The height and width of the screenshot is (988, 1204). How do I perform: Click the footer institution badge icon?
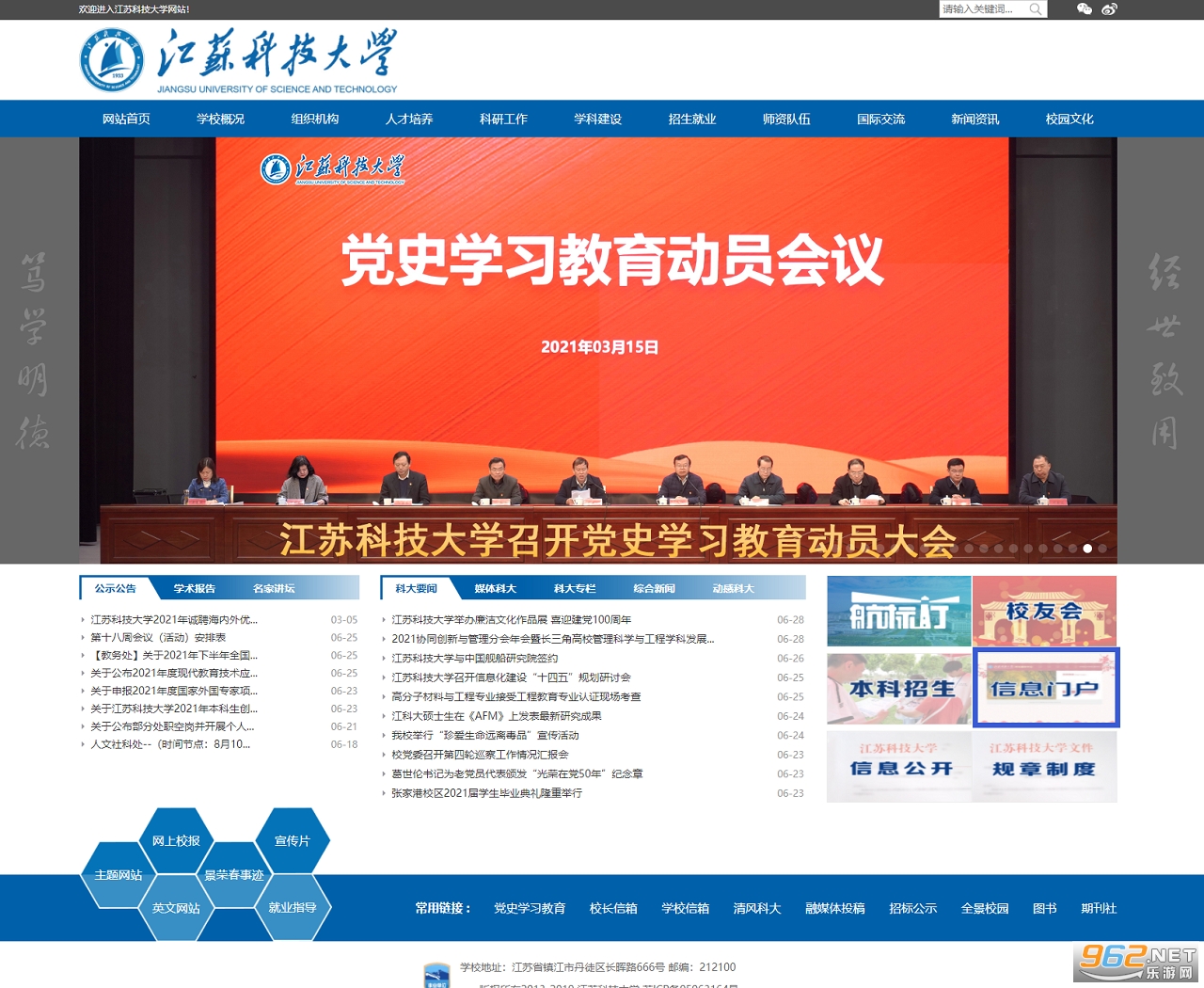pyautogui.click(x=436, y=975)
